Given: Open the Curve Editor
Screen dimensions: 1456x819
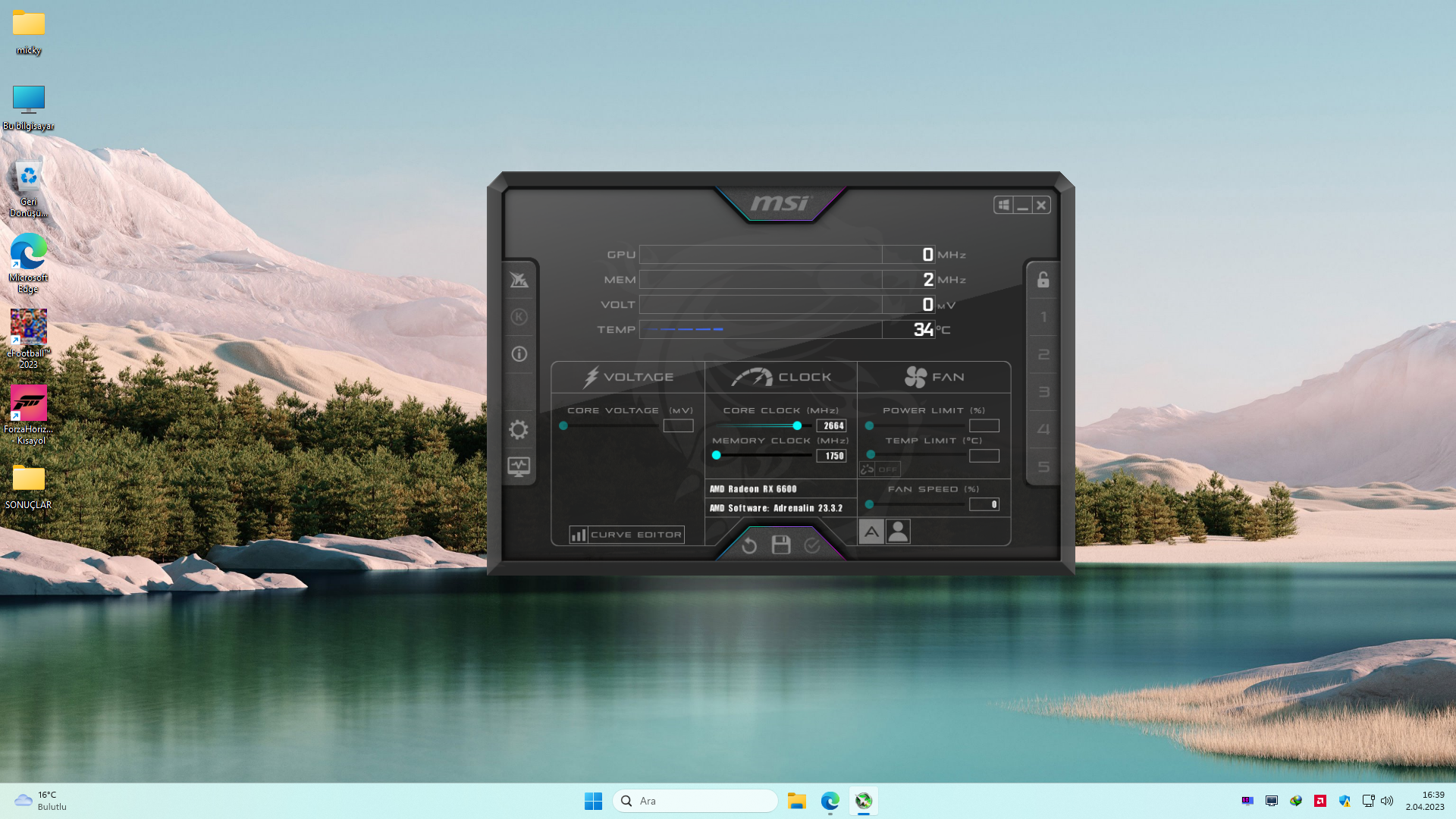Looking at the screenshot, I should tap(626, 535).
